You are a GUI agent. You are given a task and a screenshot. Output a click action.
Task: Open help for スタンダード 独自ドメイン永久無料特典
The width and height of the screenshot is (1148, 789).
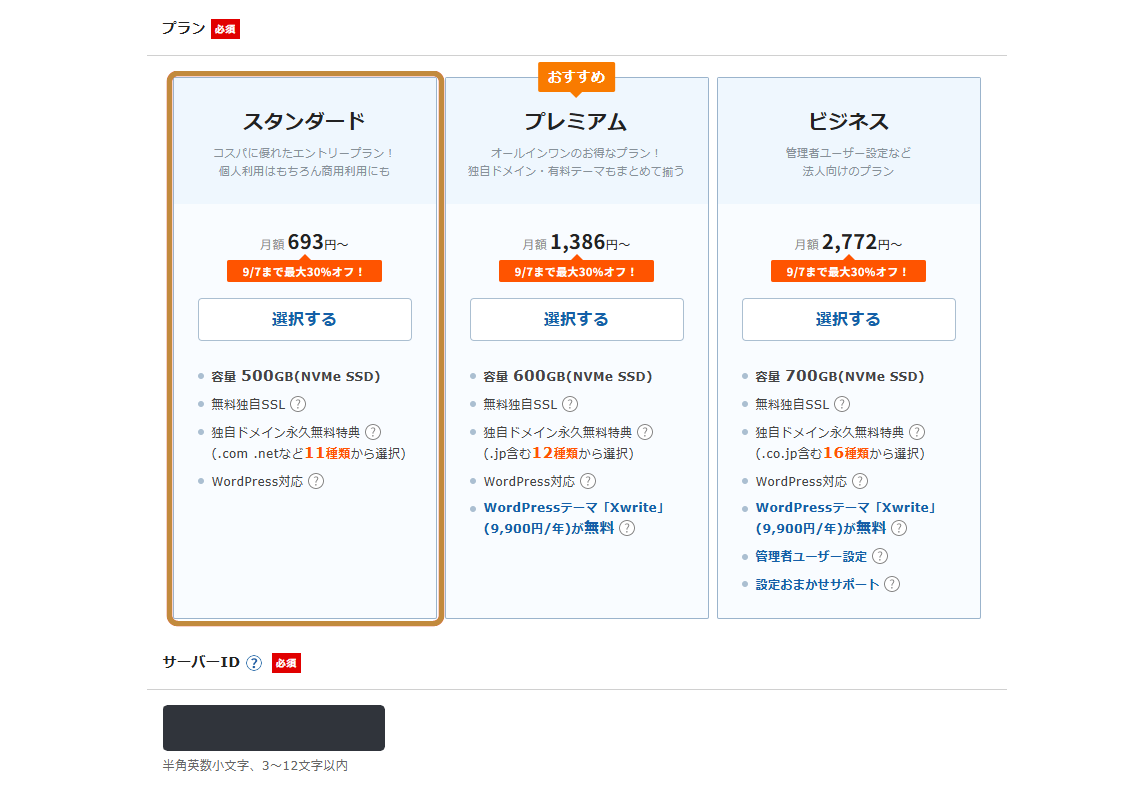click(373, 432)
